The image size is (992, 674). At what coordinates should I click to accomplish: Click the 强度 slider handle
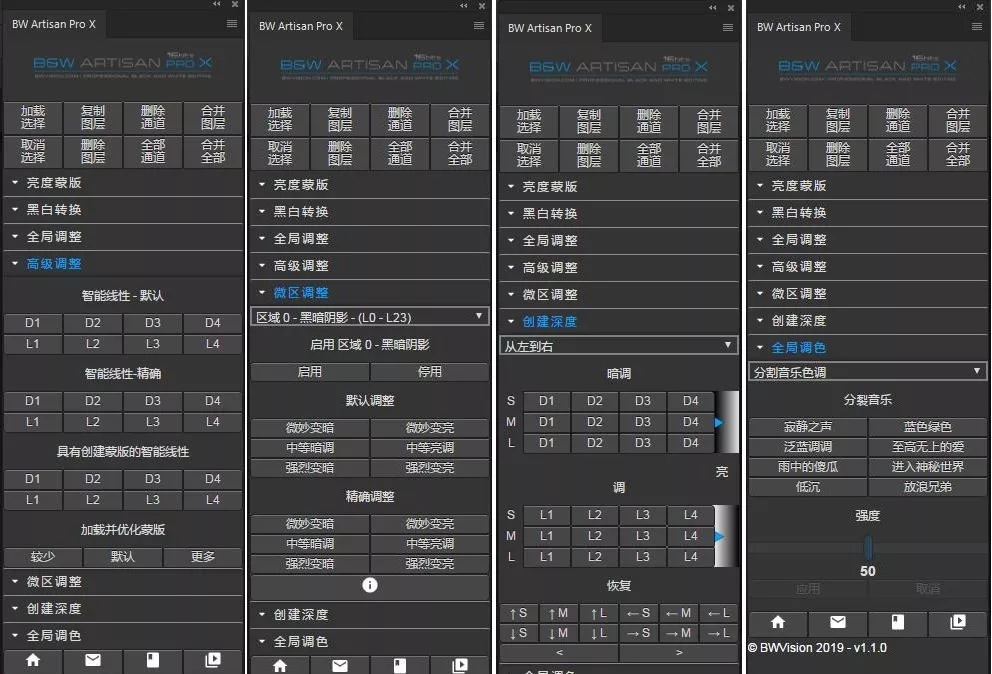pyautogui.click(x=868, y=548)
